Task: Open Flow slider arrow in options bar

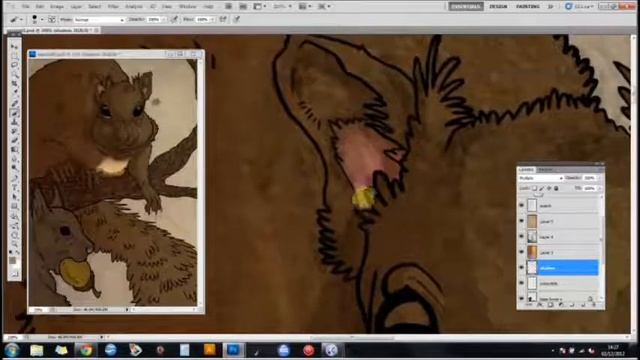Action: (213, 20)
